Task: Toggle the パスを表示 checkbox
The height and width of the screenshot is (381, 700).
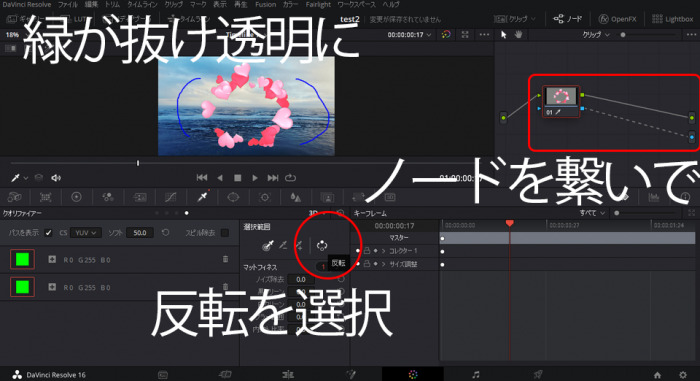Action: [x=49, y=232]
